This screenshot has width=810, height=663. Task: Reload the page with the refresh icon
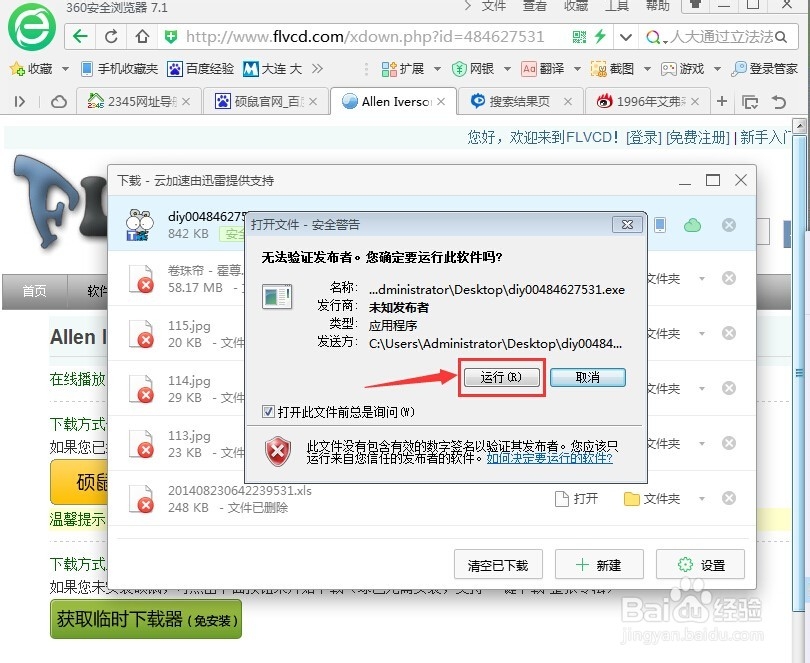point(111,37)
